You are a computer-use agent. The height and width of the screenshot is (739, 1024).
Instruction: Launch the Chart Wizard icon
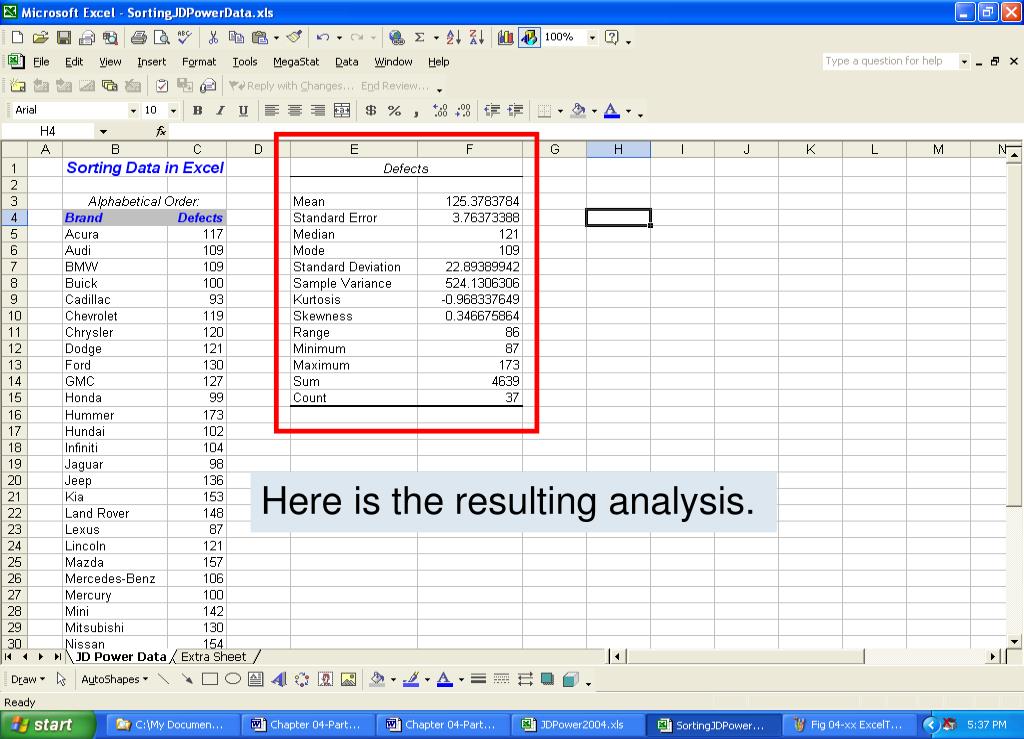505,37
